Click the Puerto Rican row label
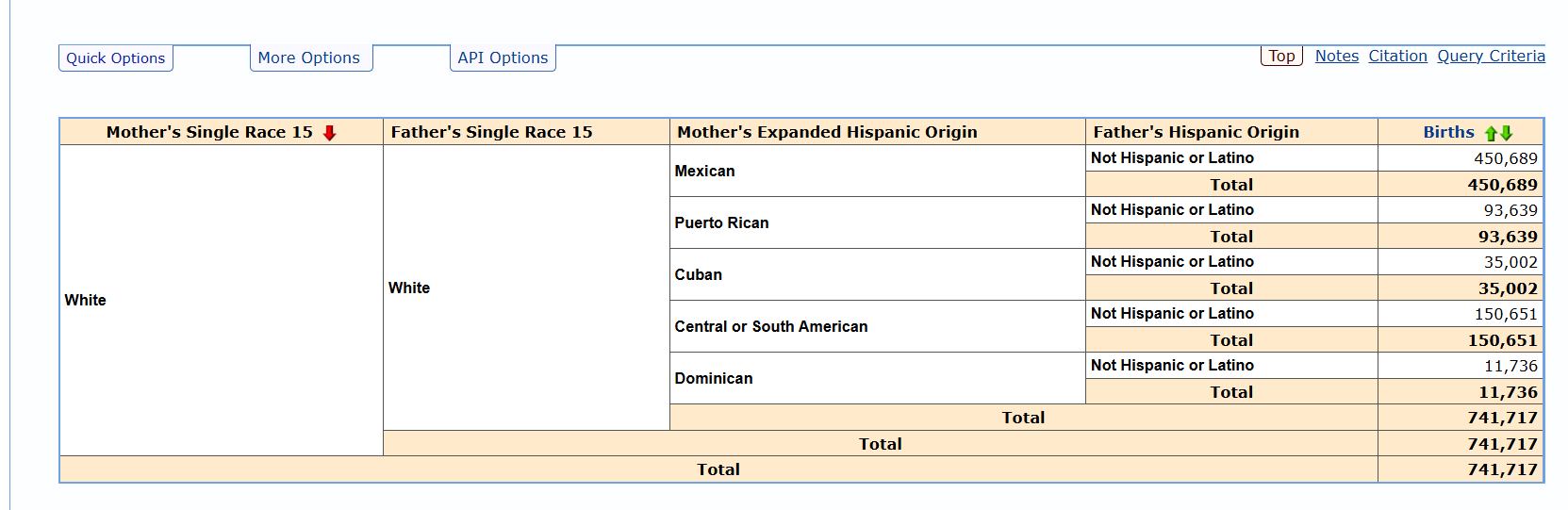Image resolution: width=1568 pixels, height=510 pixels. pyautogui.click(x=721, y=223)
